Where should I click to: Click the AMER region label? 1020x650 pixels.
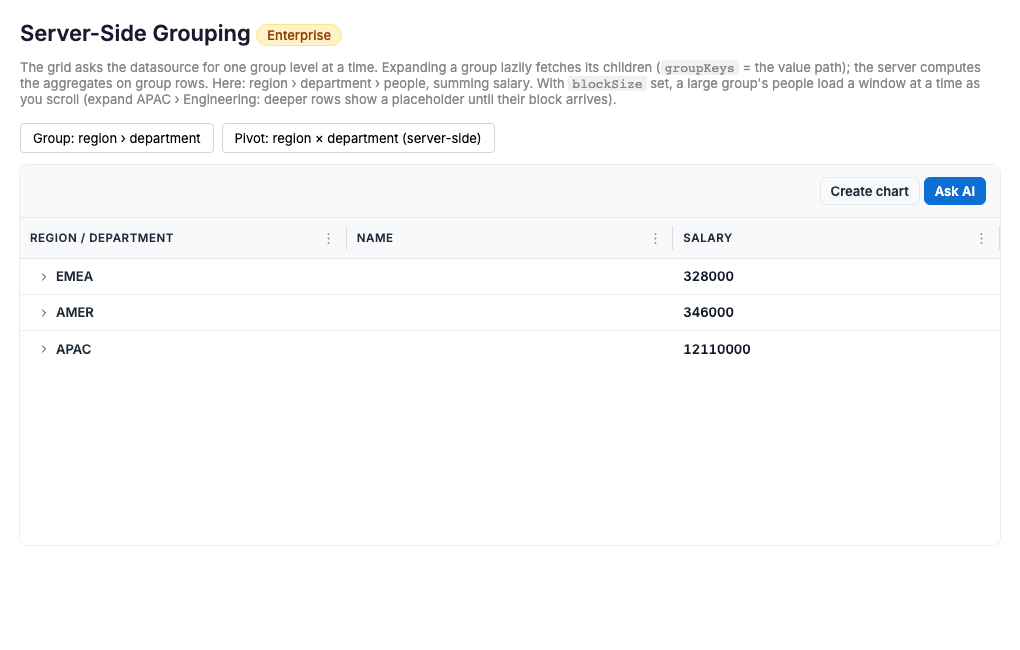[75, 312]
